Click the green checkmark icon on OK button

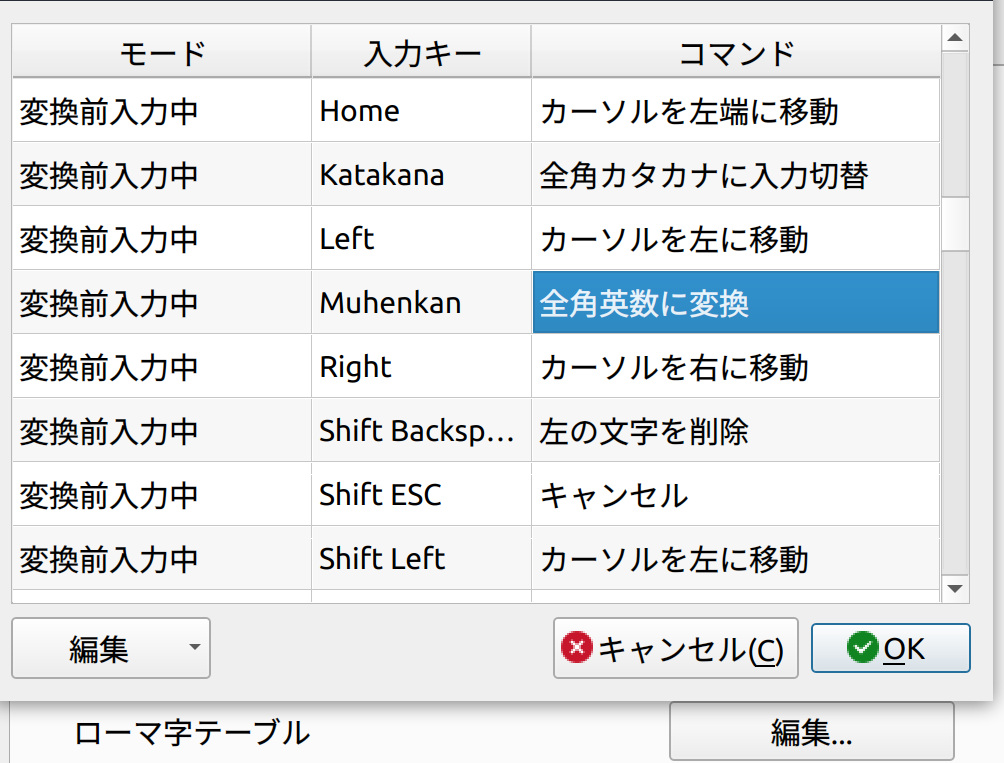(859, 647)
